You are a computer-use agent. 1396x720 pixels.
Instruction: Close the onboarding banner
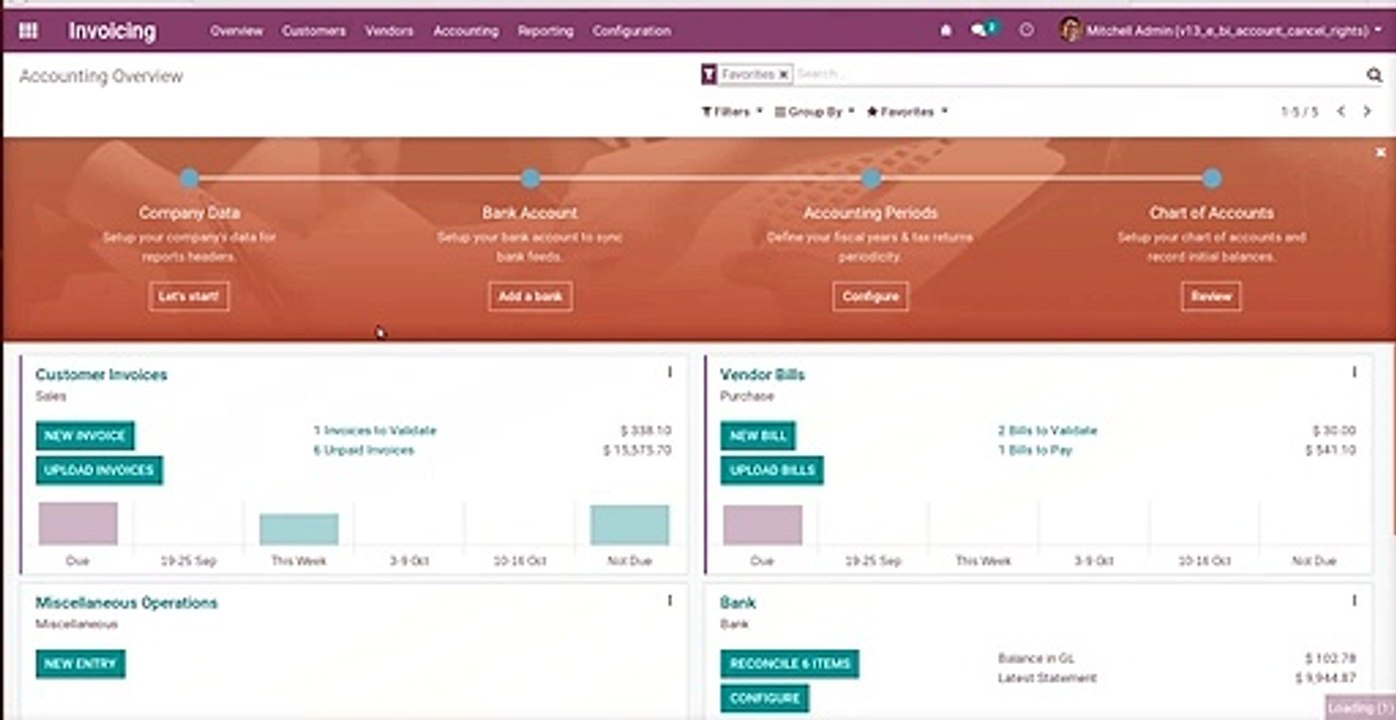tap(1380, 152)
